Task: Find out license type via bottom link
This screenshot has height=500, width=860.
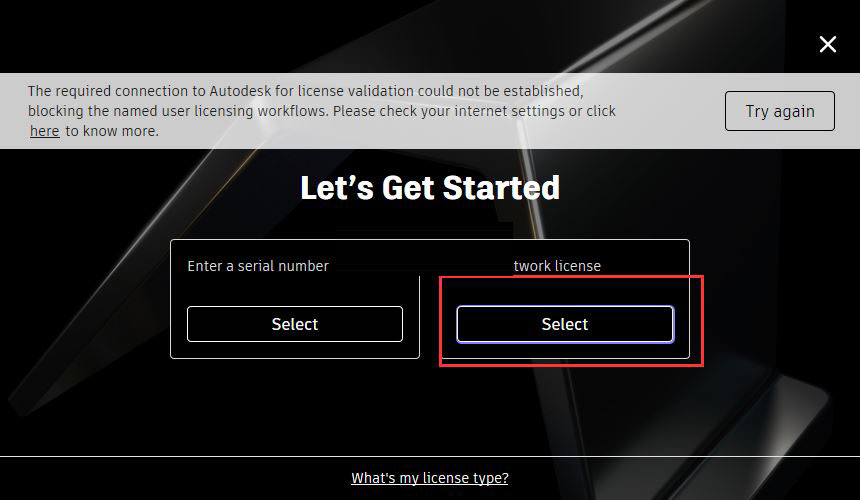Action: (x=429, y=478)
